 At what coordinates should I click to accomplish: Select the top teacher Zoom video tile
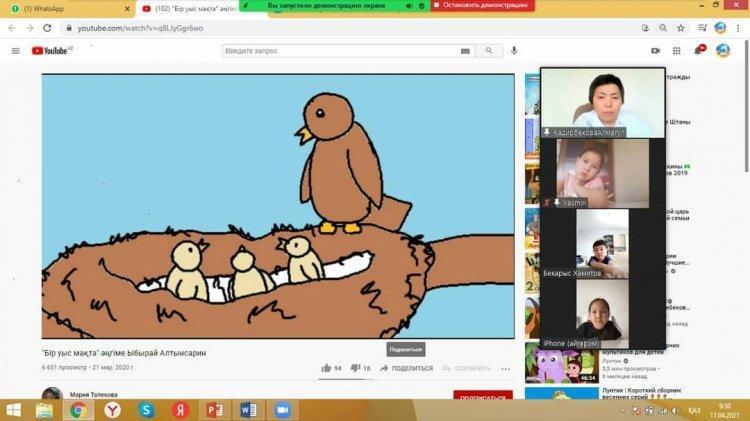603,103
